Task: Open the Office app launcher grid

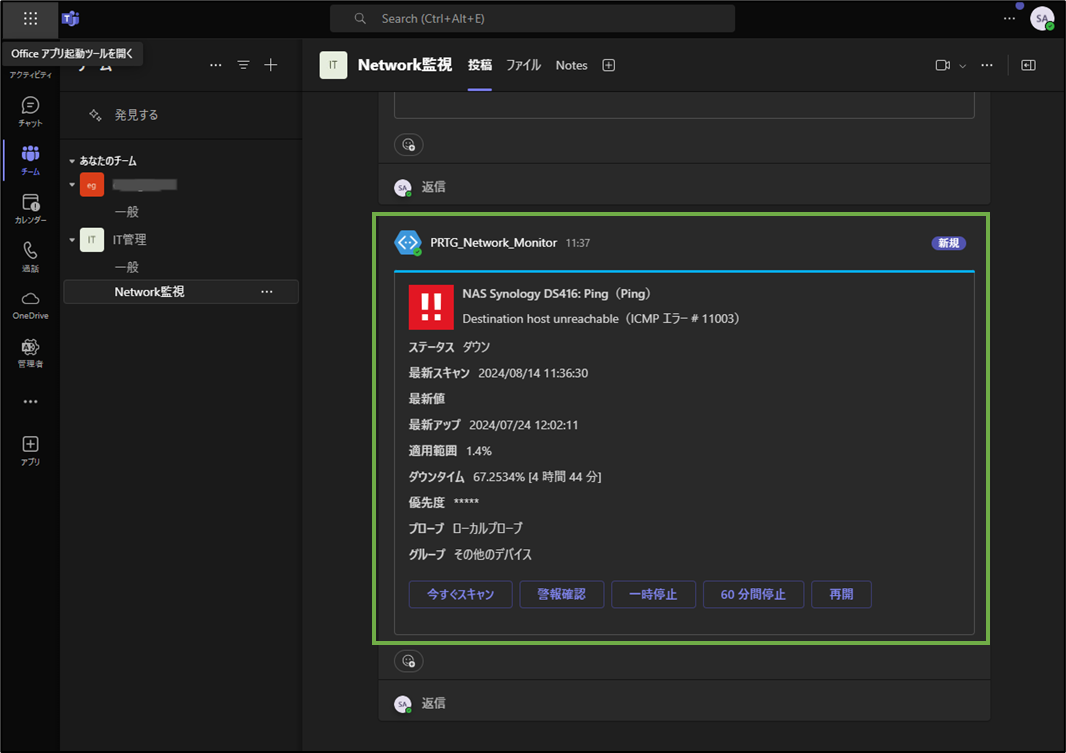Action: point(30,18)
